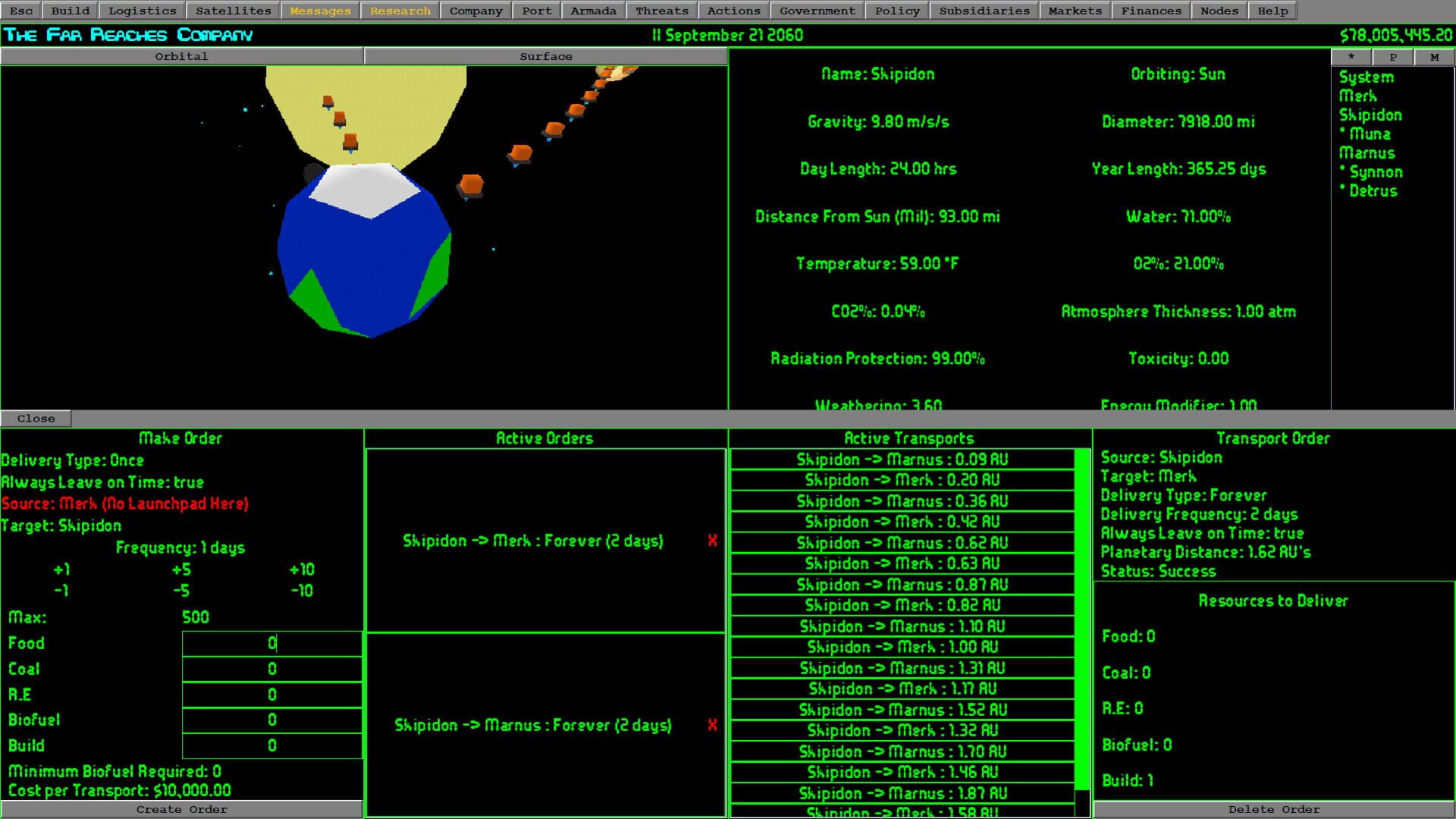1456x819 pixels.
Task: Toggle Always Leave on Time setting
Action: 102,482
